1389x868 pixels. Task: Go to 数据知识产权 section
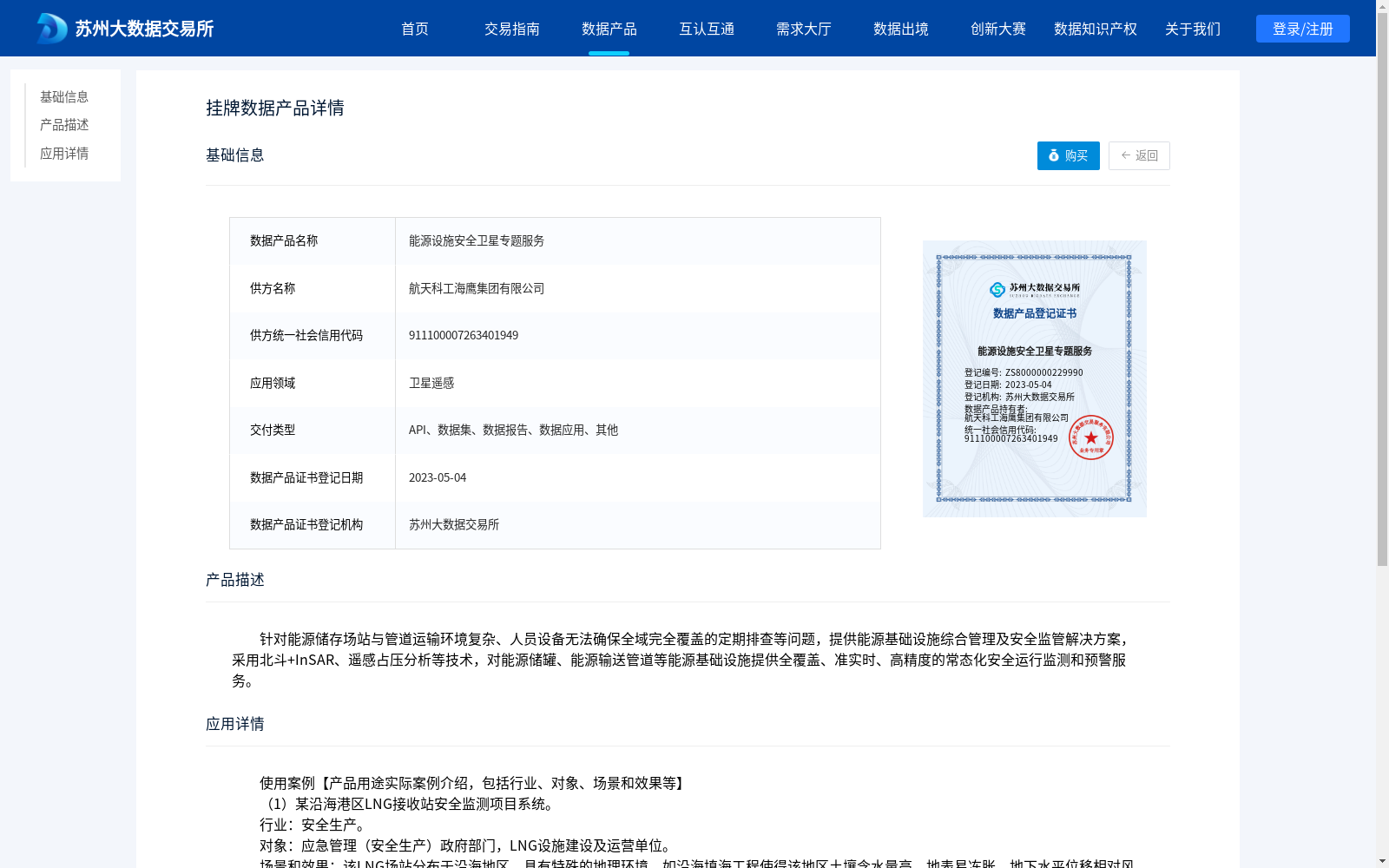tap(1096, 29)
